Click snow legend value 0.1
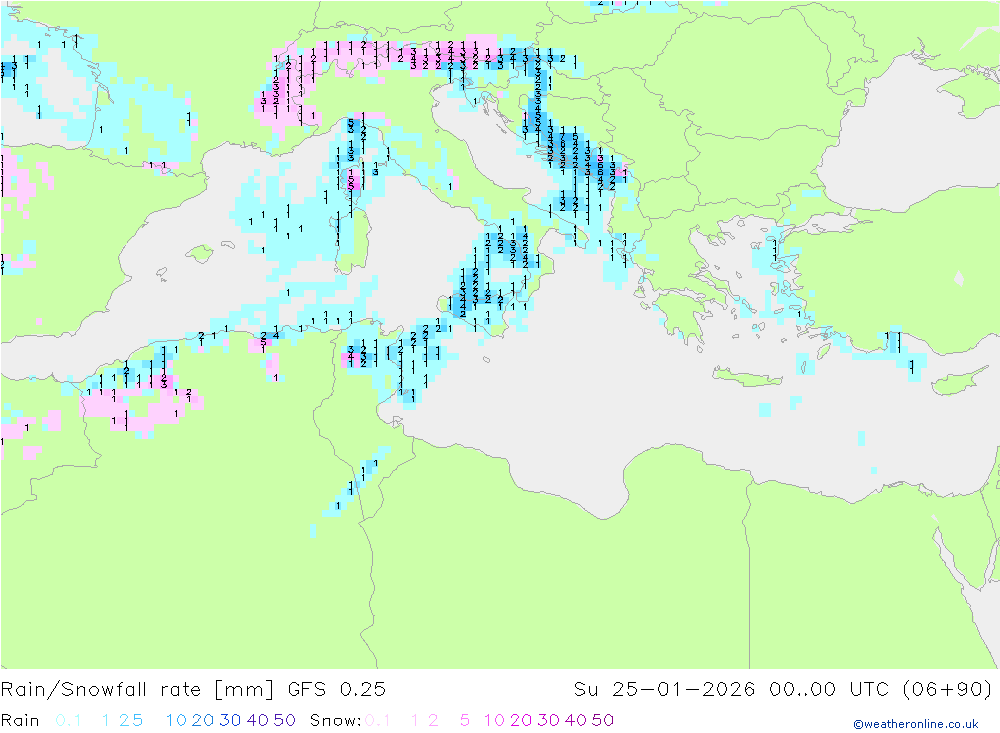This screenshot has height=733, width=1000. point(378,720)
